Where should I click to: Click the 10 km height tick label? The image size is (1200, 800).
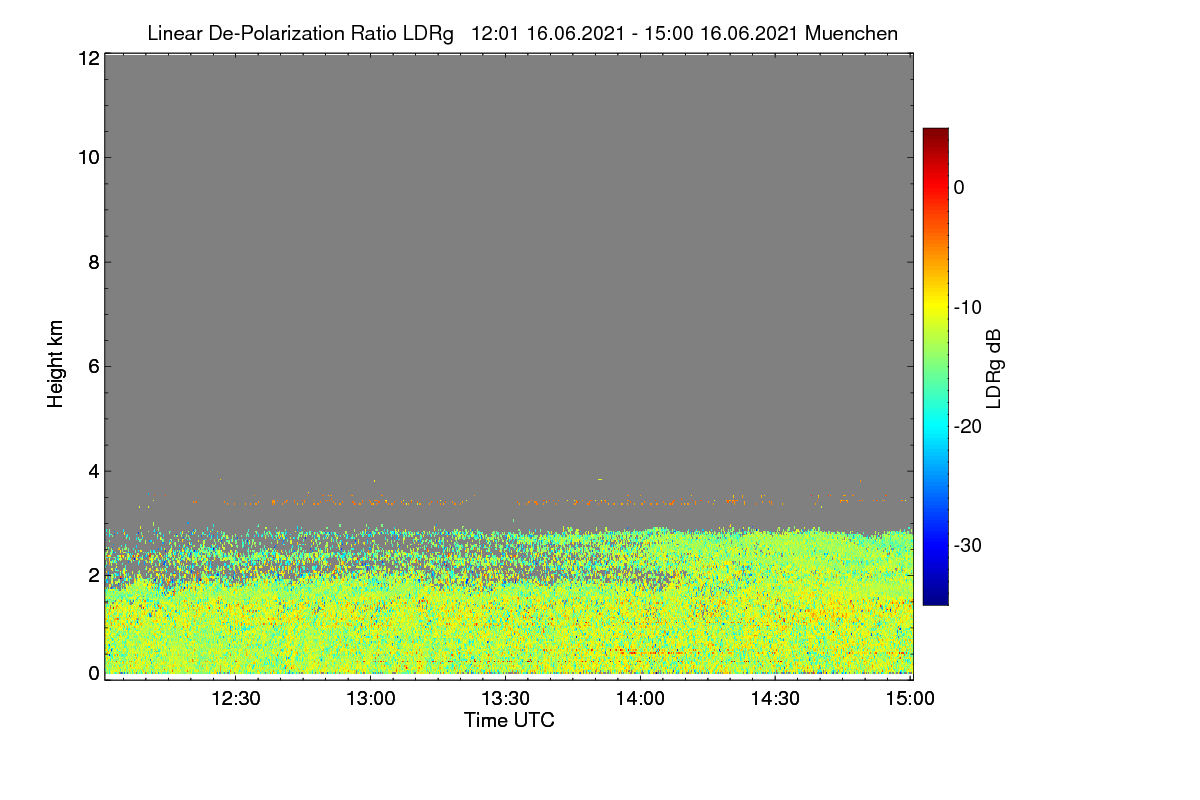tap(88, 157)
